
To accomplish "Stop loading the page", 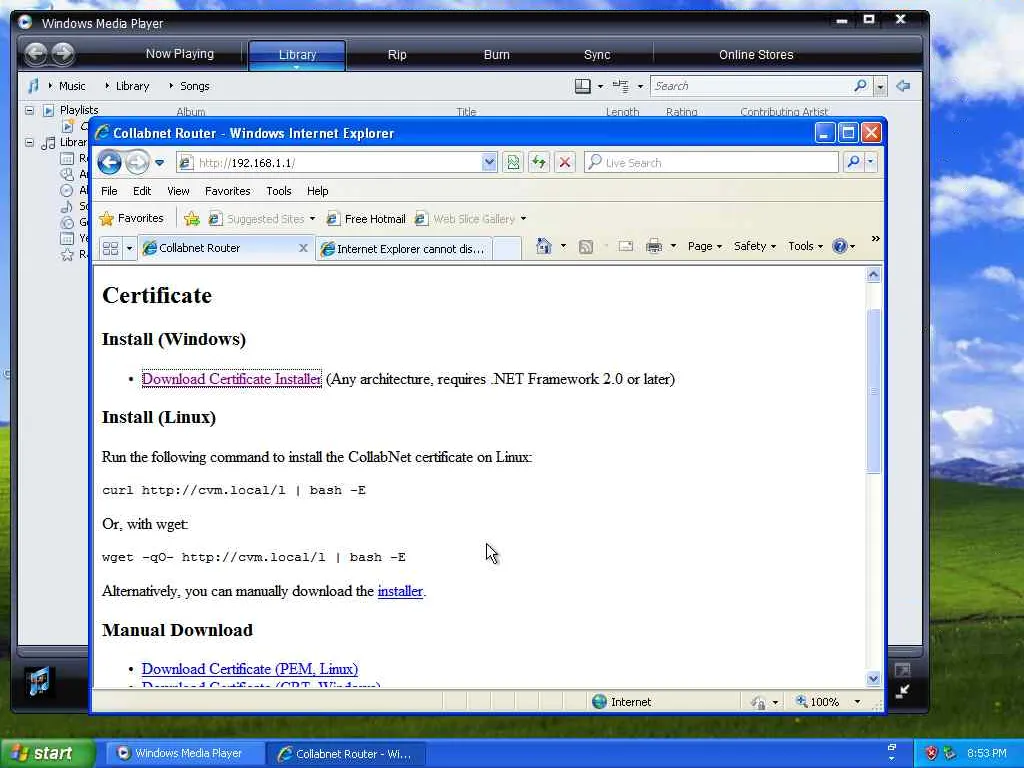I will click(565, 163).
